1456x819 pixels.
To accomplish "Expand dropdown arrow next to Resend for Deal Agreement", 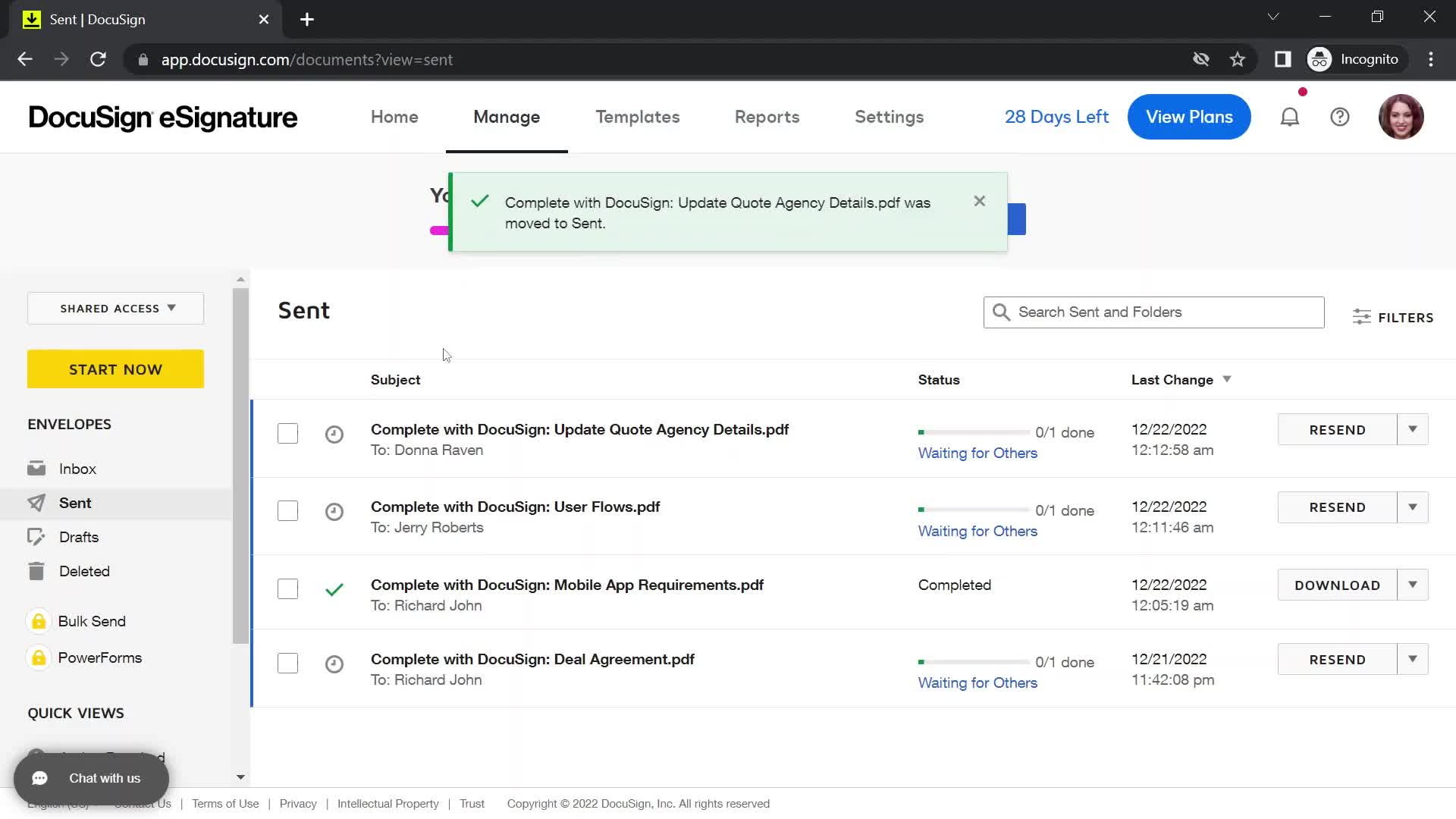I will [1413, 660].
